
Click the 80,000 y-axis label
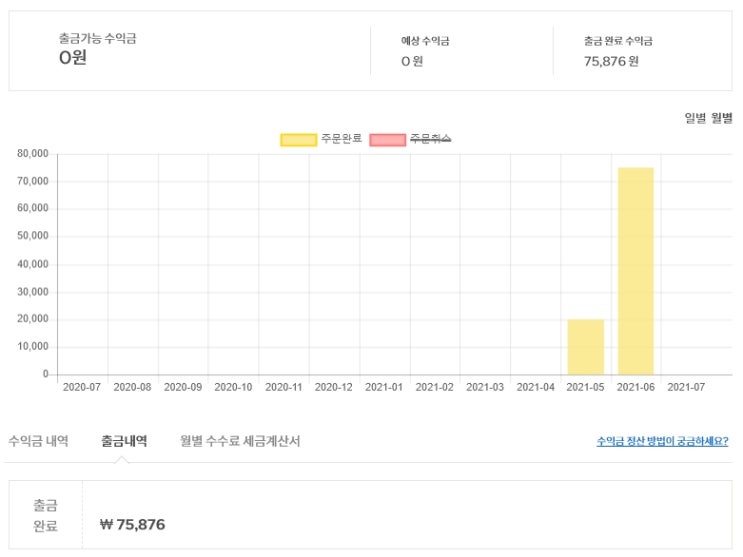click(x=33, y=154)
